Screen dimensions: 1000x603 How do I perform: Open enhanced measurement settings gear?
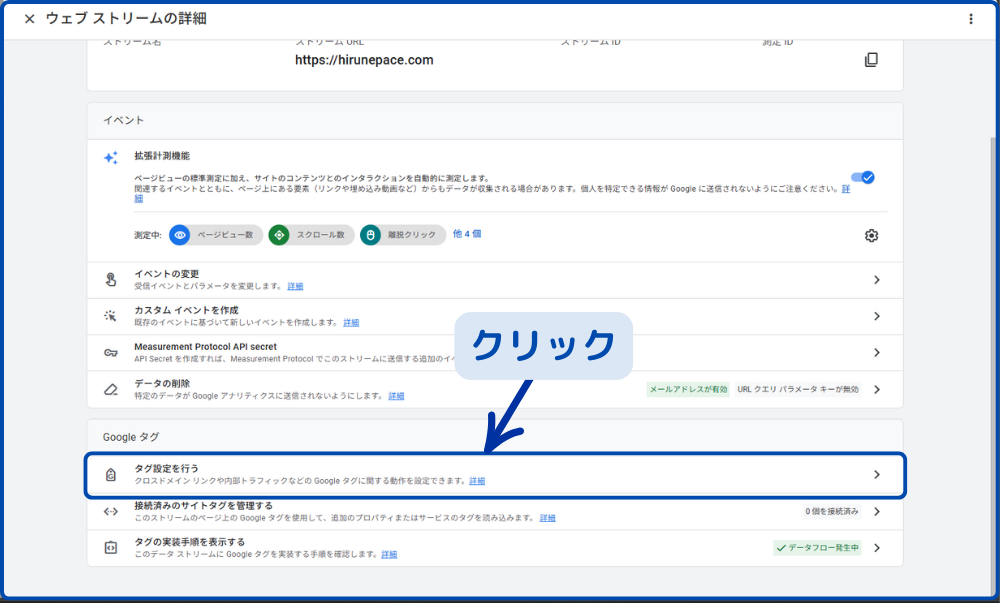(x=871, y=236)
